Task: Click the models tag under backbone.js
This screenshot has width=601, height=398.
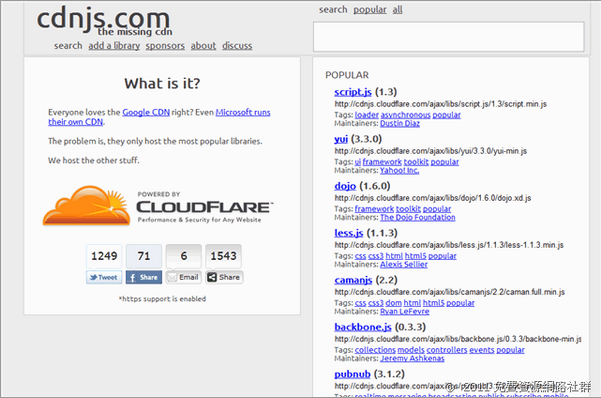Action: pos(411,350)
